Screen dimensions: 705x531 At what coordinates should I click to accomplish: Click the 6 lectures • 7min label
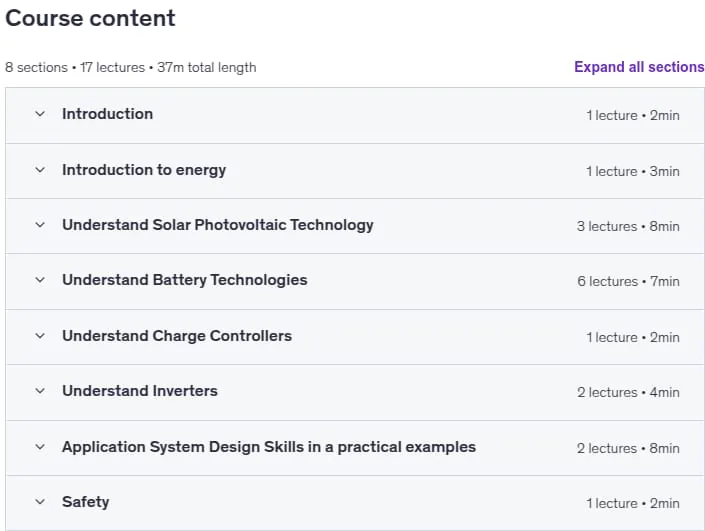628,281
